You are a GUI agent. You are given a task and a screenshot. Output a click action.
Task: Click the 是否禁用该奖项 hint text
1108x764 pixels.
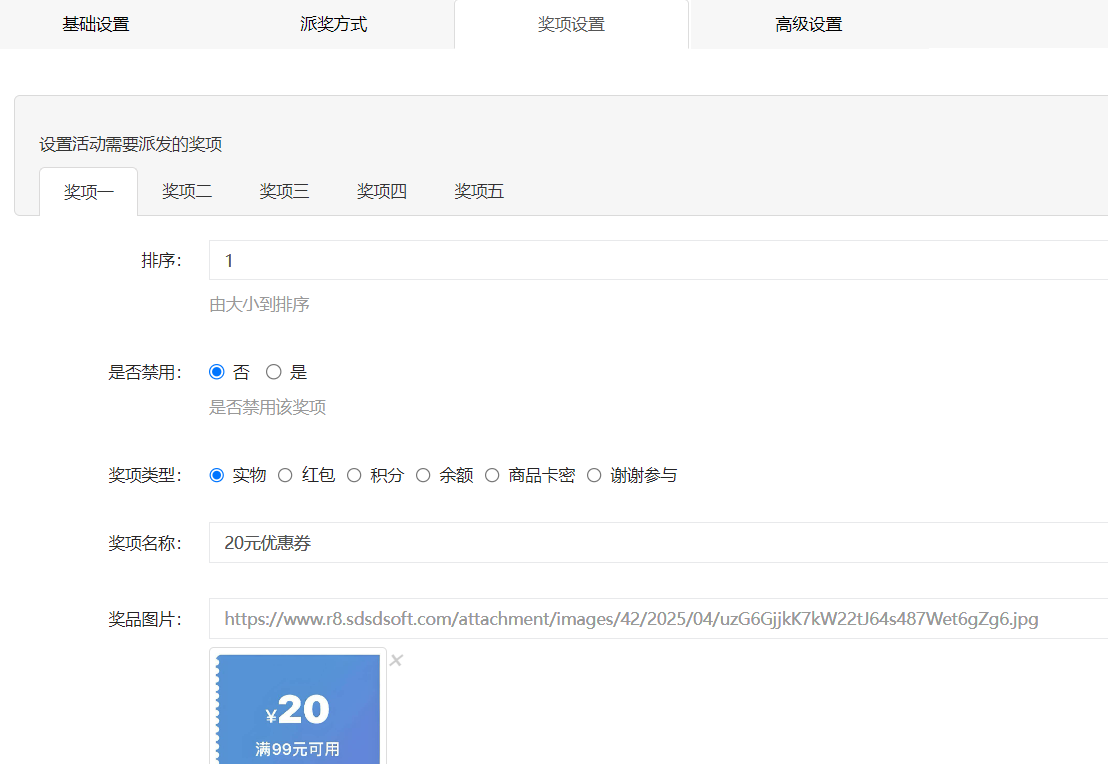tap(267, 407)
